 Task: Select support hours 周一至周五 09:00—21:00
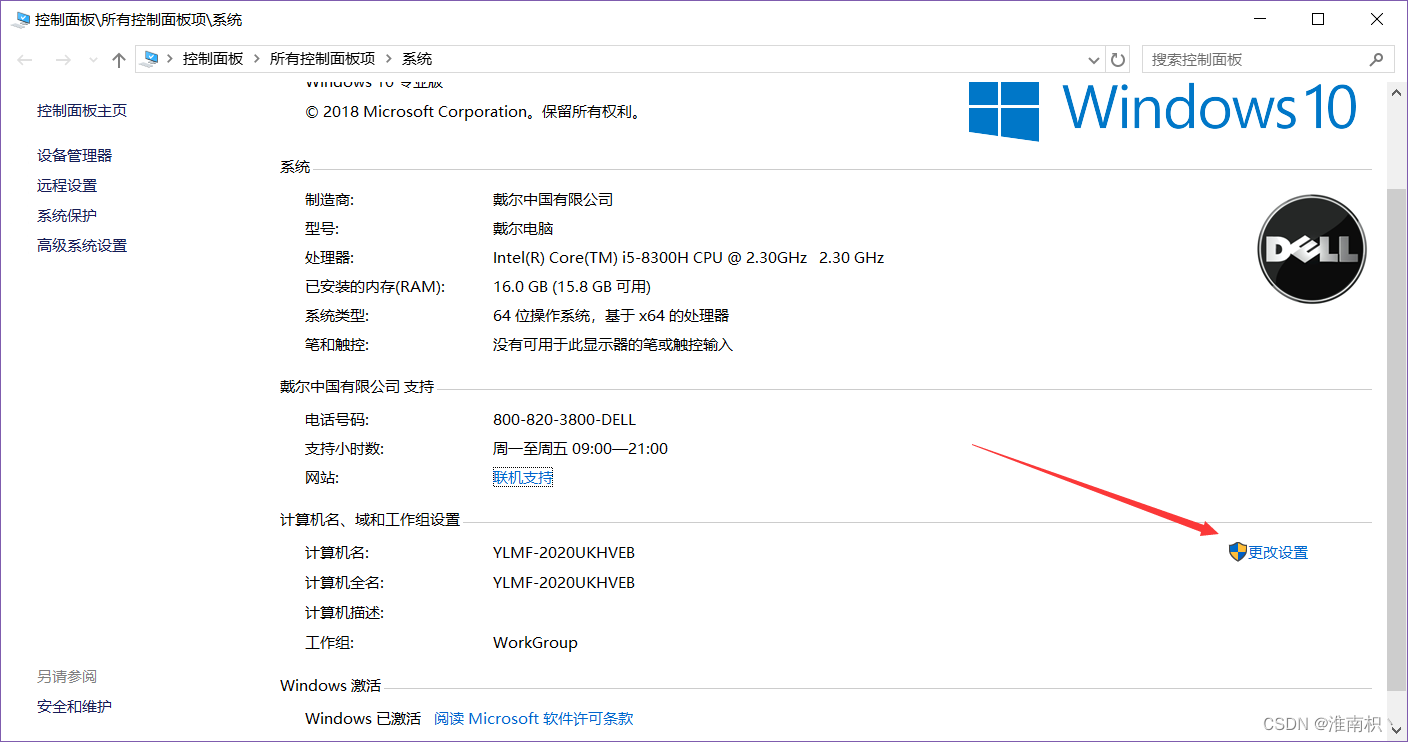click(580, 449)
